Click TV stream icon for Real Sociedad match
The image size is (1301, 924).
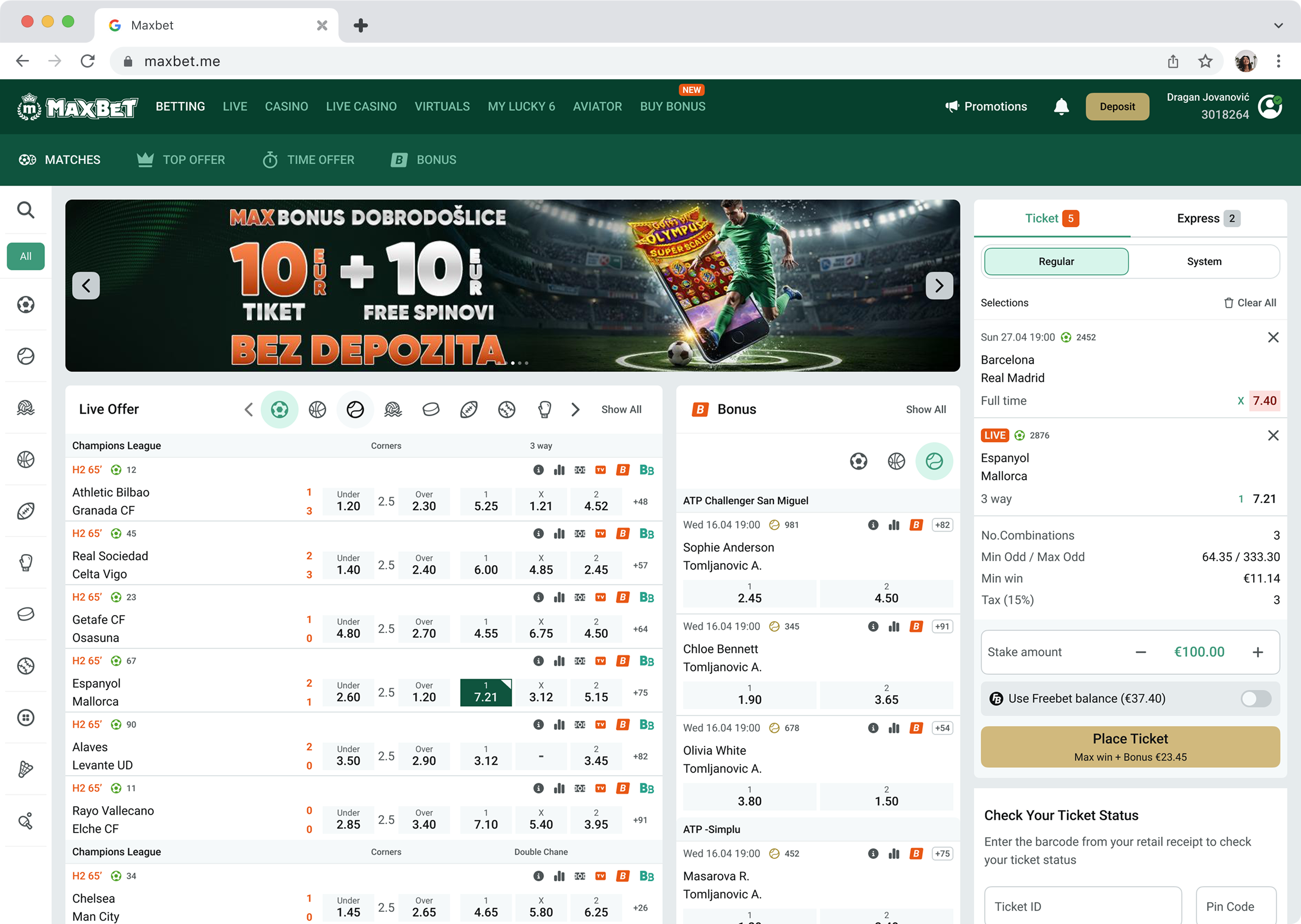click(600, 534)
